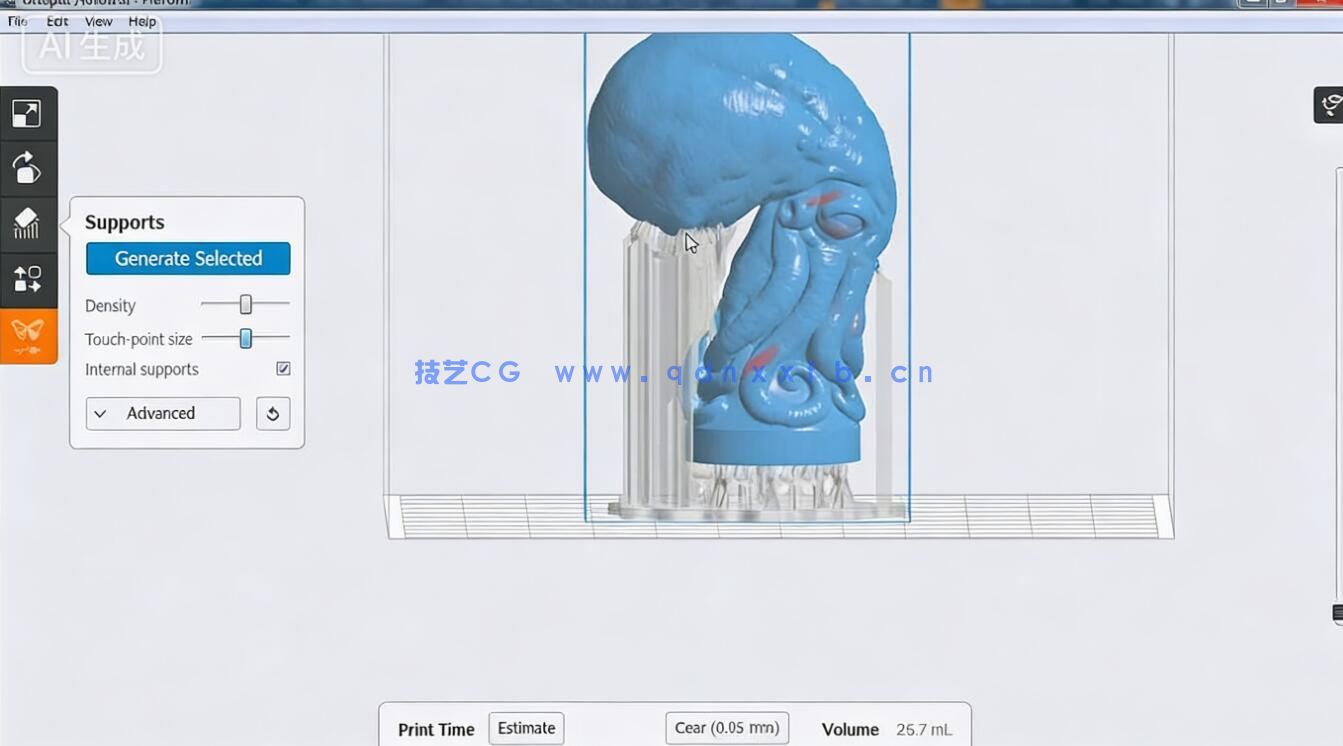Enable internal supports in the Supports panel

(x=282, y=368)
